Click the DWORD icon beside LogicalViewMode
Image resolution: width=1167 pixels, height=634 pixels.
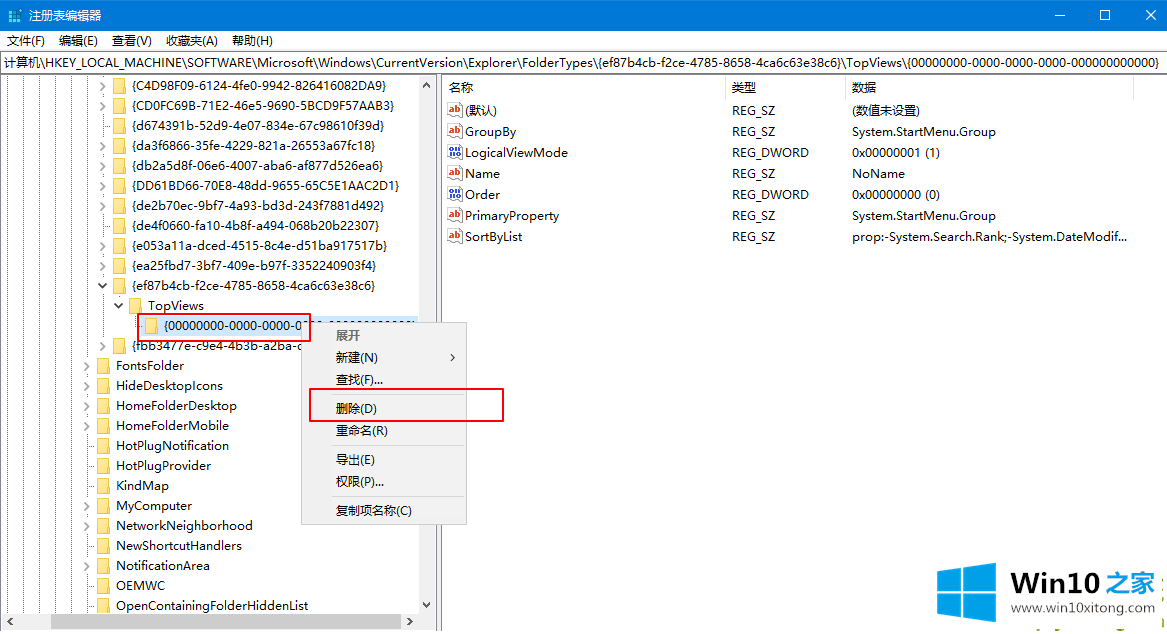tap(455, 153)
